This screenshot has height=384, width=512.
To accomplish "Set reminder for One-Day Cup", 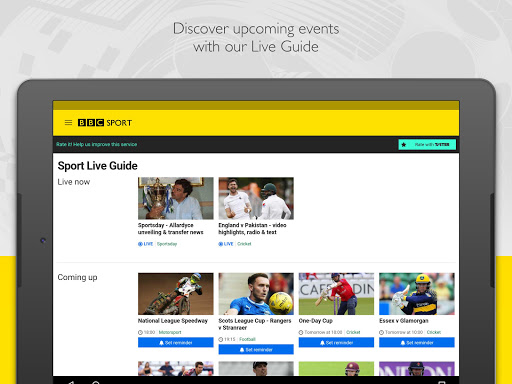I will pyautogui.click(x=336, y=342).
